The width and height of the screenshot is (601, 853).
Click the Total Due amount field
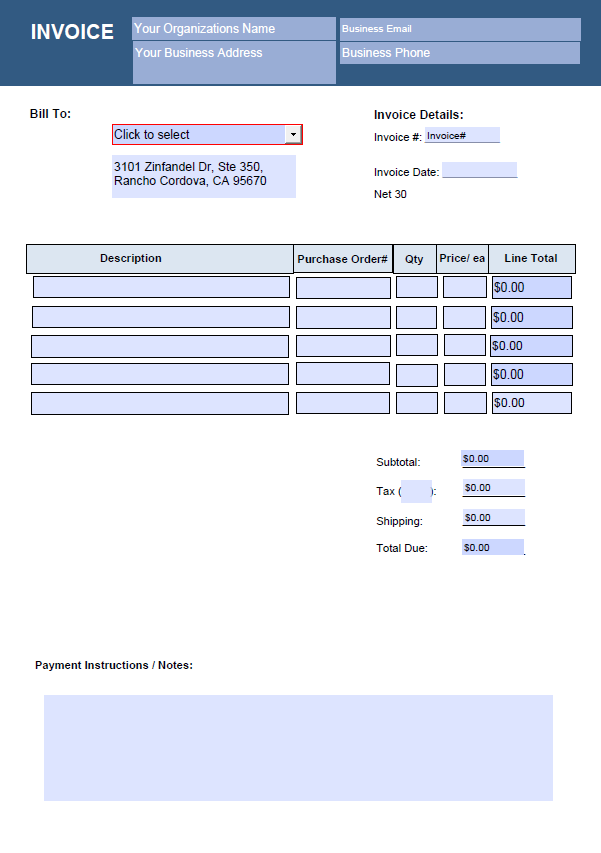tap(493, 547)
